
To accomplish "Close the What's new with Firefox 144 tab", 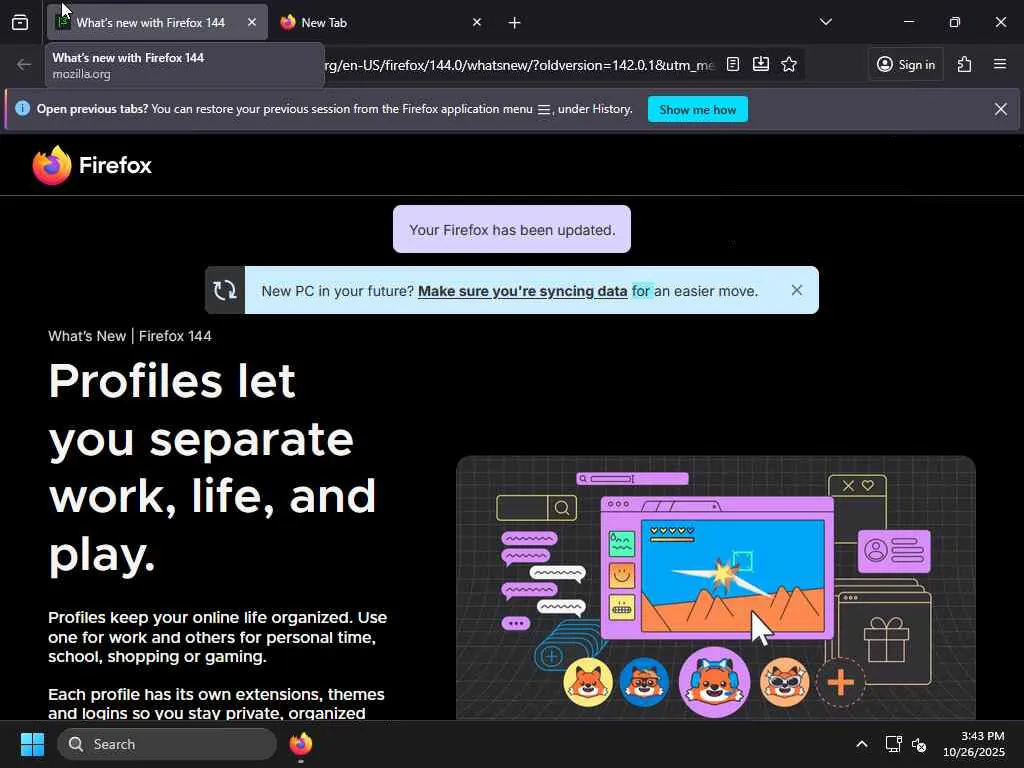I will pyautogui.click(x=251, y=22).
